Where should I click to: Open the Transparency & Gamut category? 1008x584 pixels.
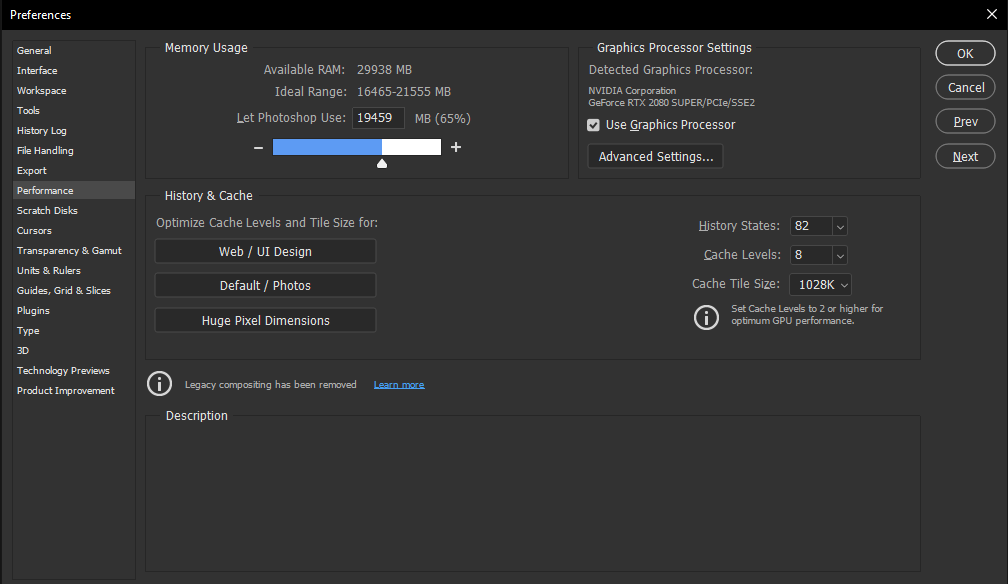tap(69, 251)
